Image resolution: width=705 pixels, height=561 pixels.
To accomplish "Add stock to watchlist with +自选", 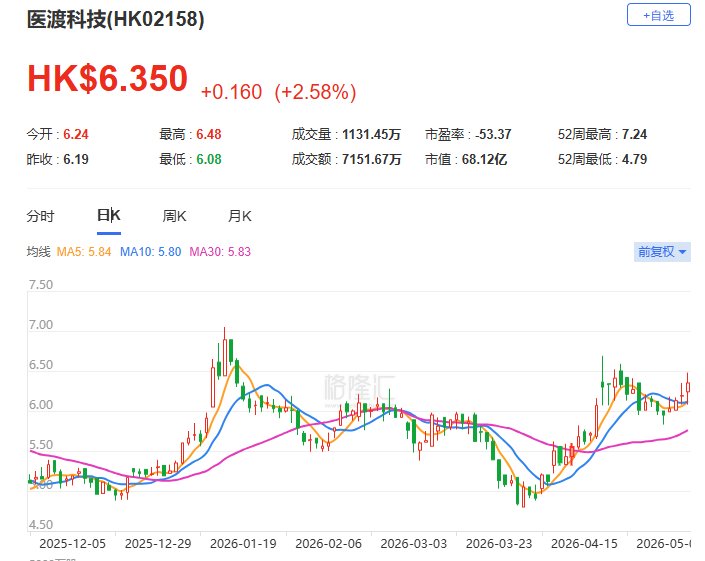I will click(659, 15).
